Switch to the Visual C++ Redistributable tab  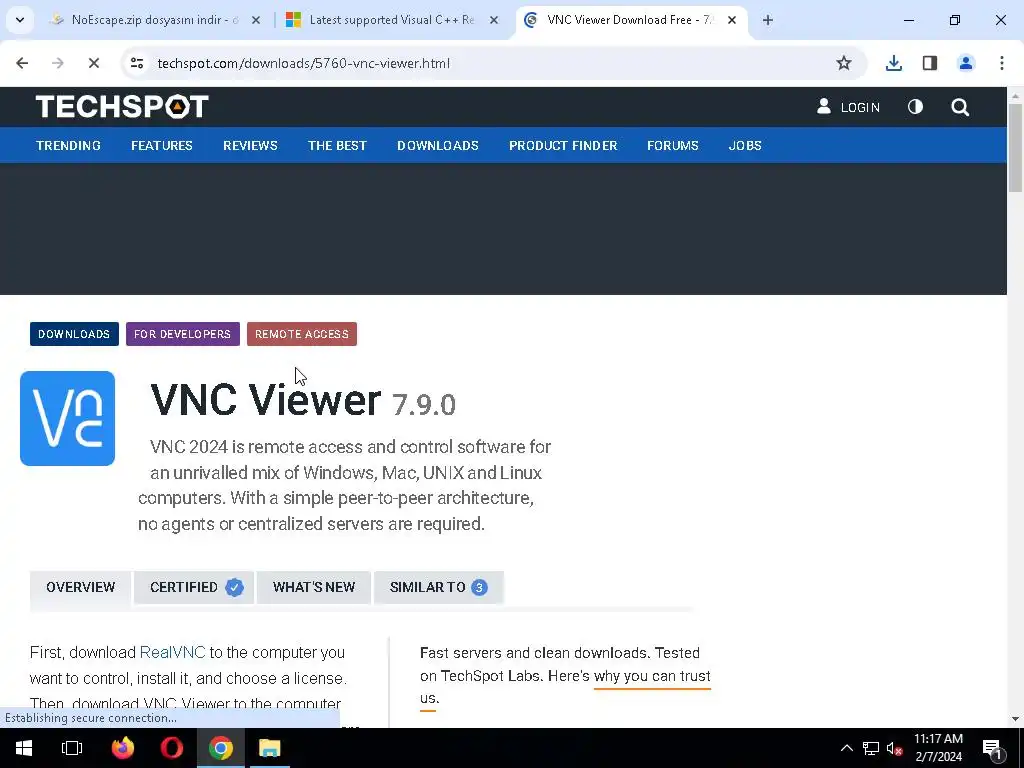tap(392, 20)
